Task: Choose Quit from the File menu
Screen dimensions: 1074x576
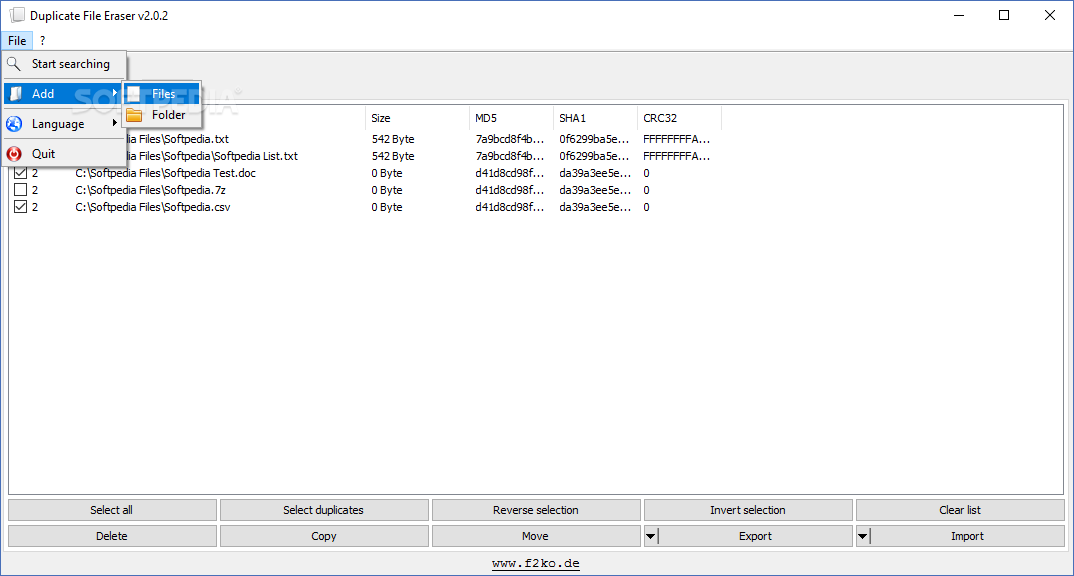Action: [65, 154]
